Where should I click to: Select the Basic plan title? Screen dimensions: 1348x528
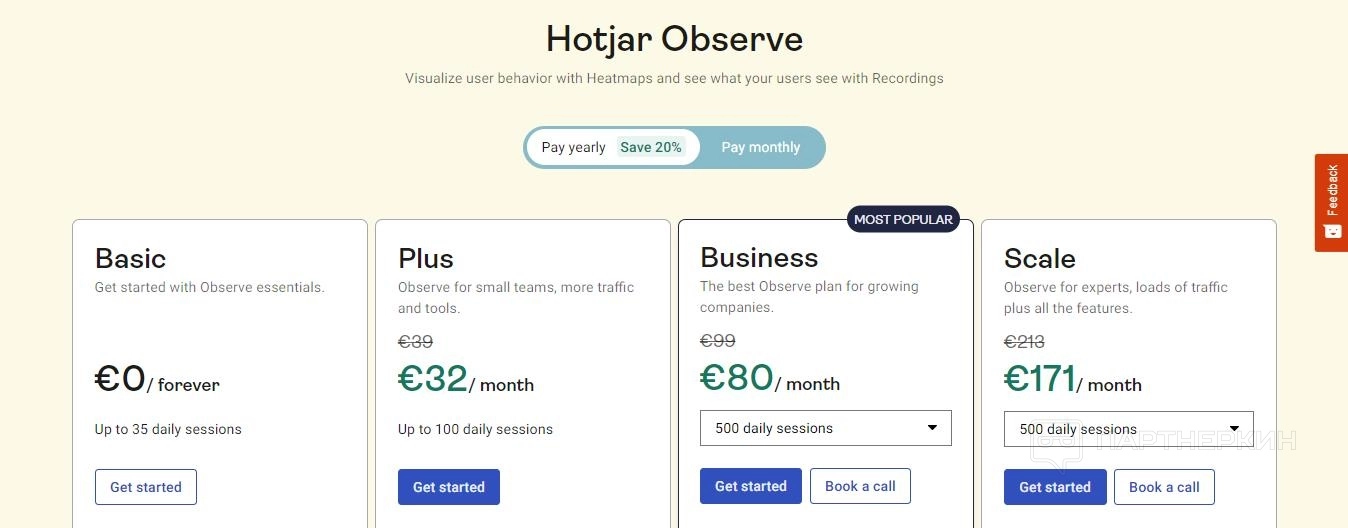point(130,258)
